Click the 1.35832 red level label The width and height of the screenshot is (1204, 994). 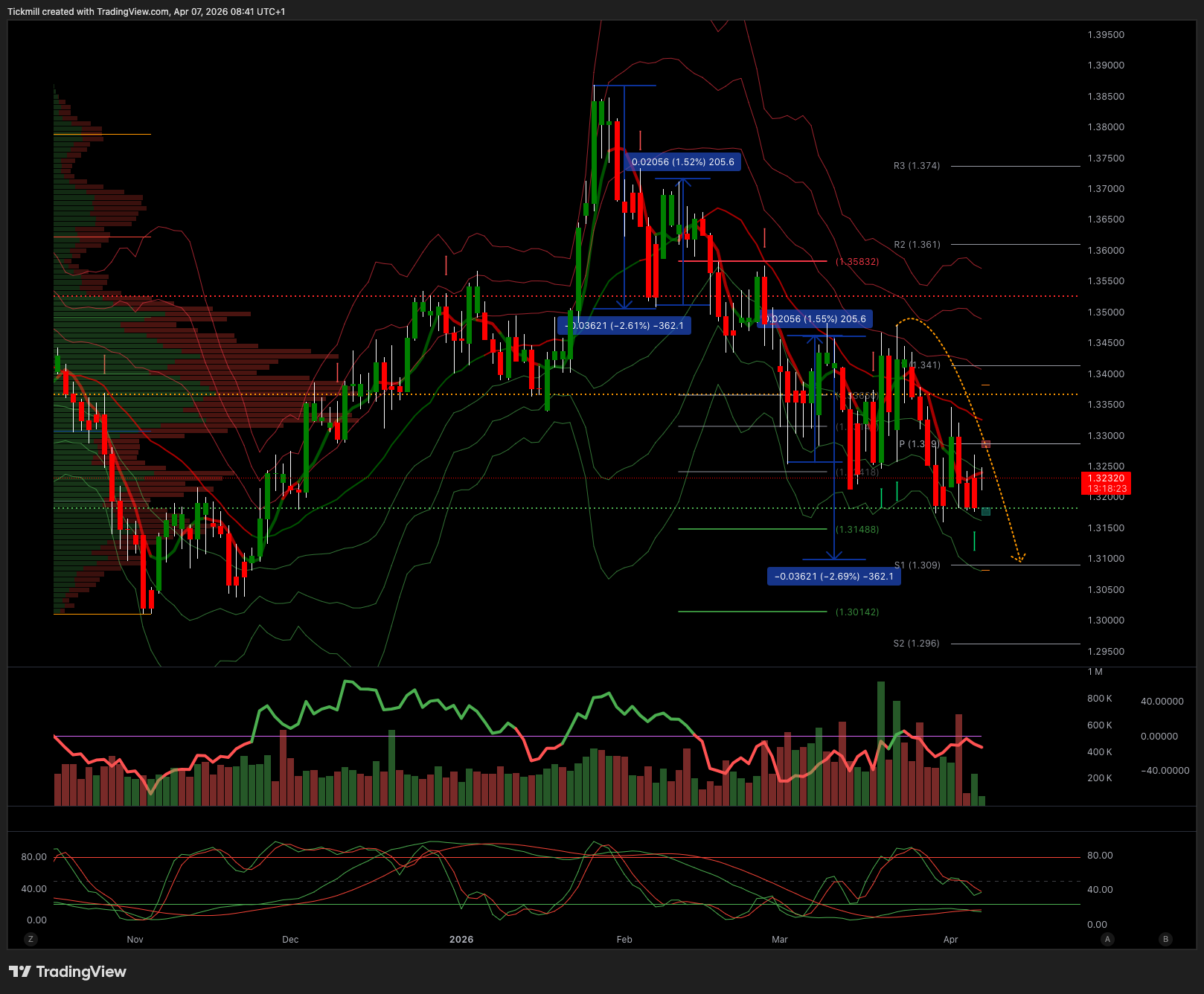point(856,262)
